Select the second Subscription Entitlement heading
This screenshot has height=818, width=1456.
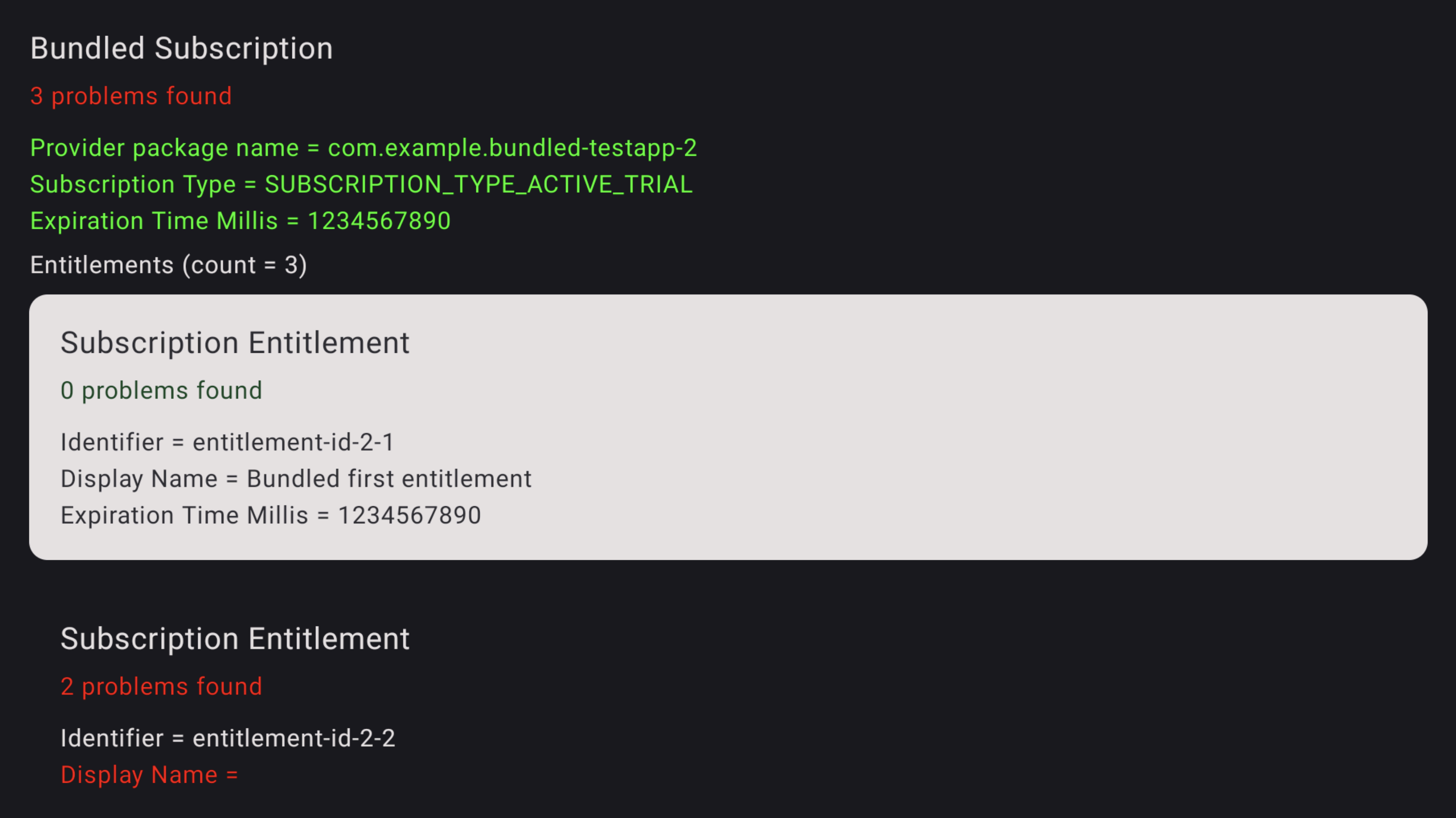(x=235, y=639)
